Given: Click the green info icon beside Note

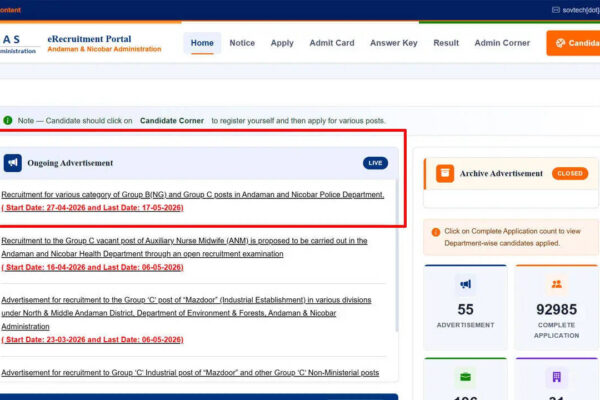Looking at the screenshot, I should 7,120.
